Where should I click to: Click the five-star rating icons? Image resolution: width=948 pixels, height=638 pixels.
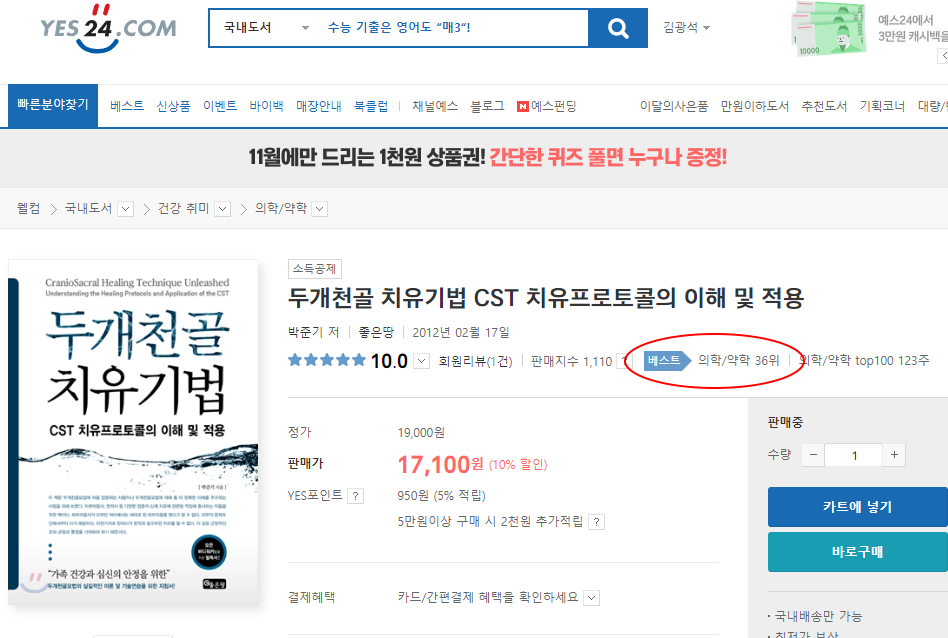tap(327, 361)
